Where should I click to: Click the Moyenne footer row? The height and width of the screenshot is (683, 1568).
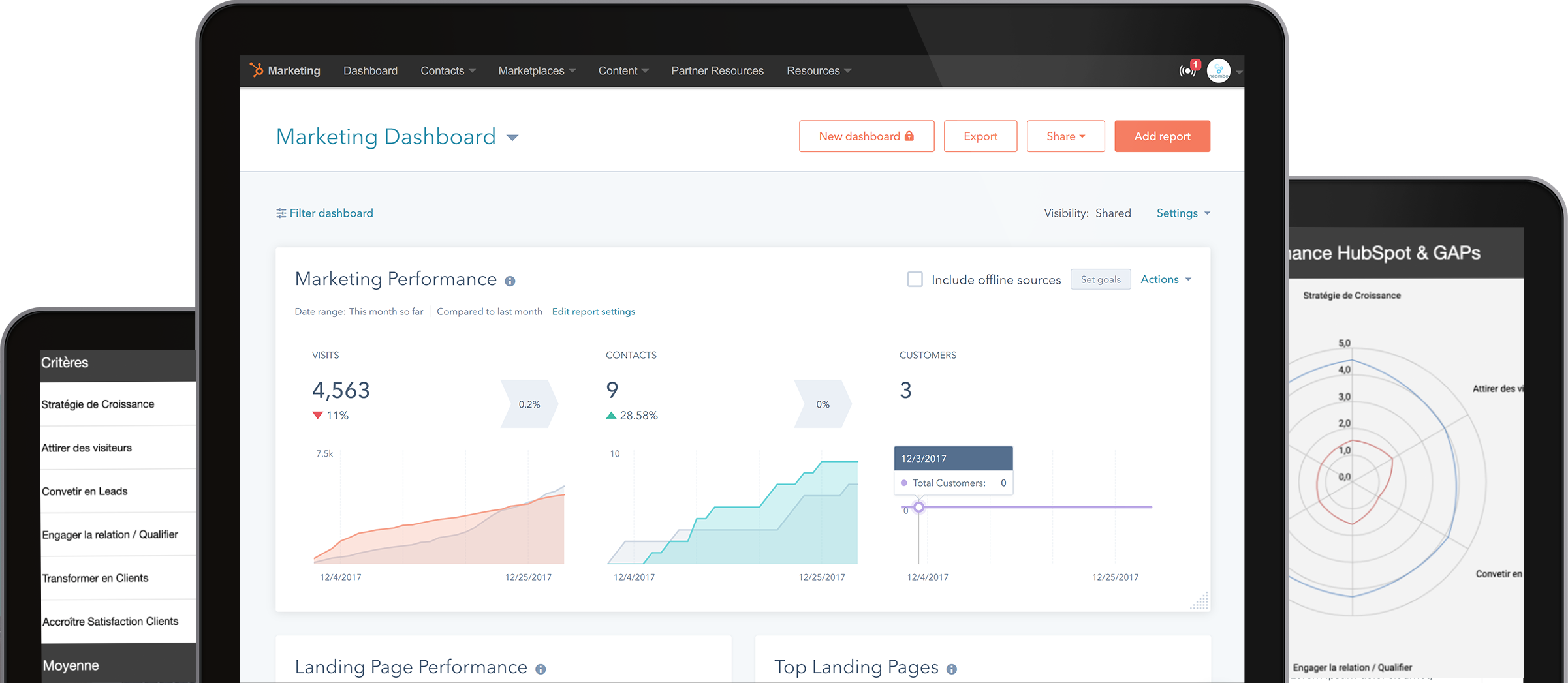coord(118,664)
